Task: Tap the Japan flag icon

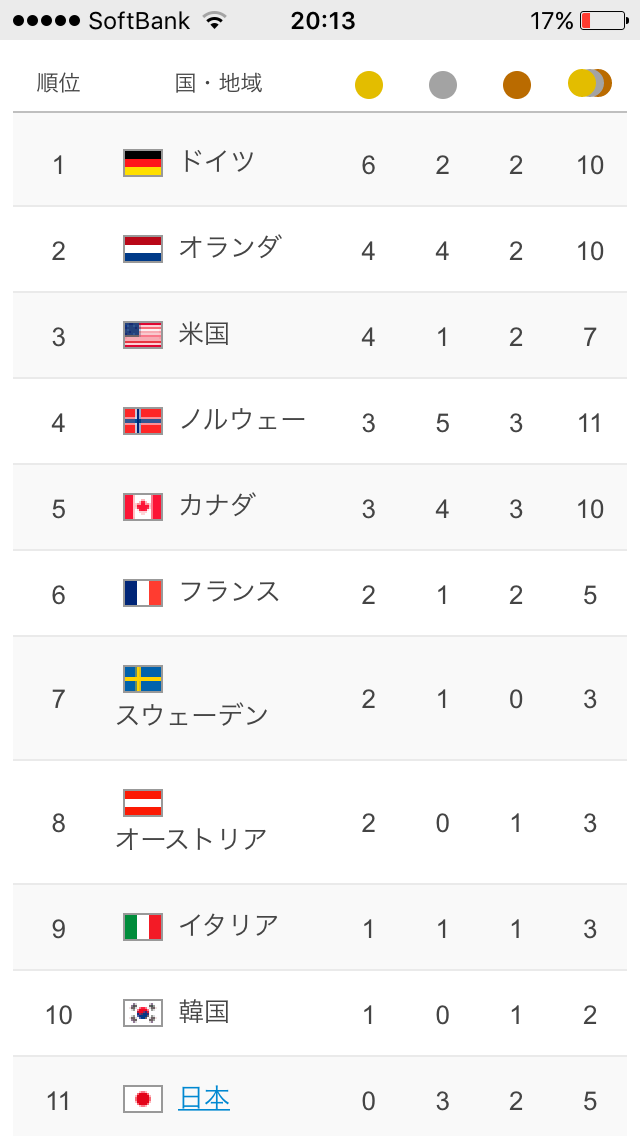Action: 143,1099
